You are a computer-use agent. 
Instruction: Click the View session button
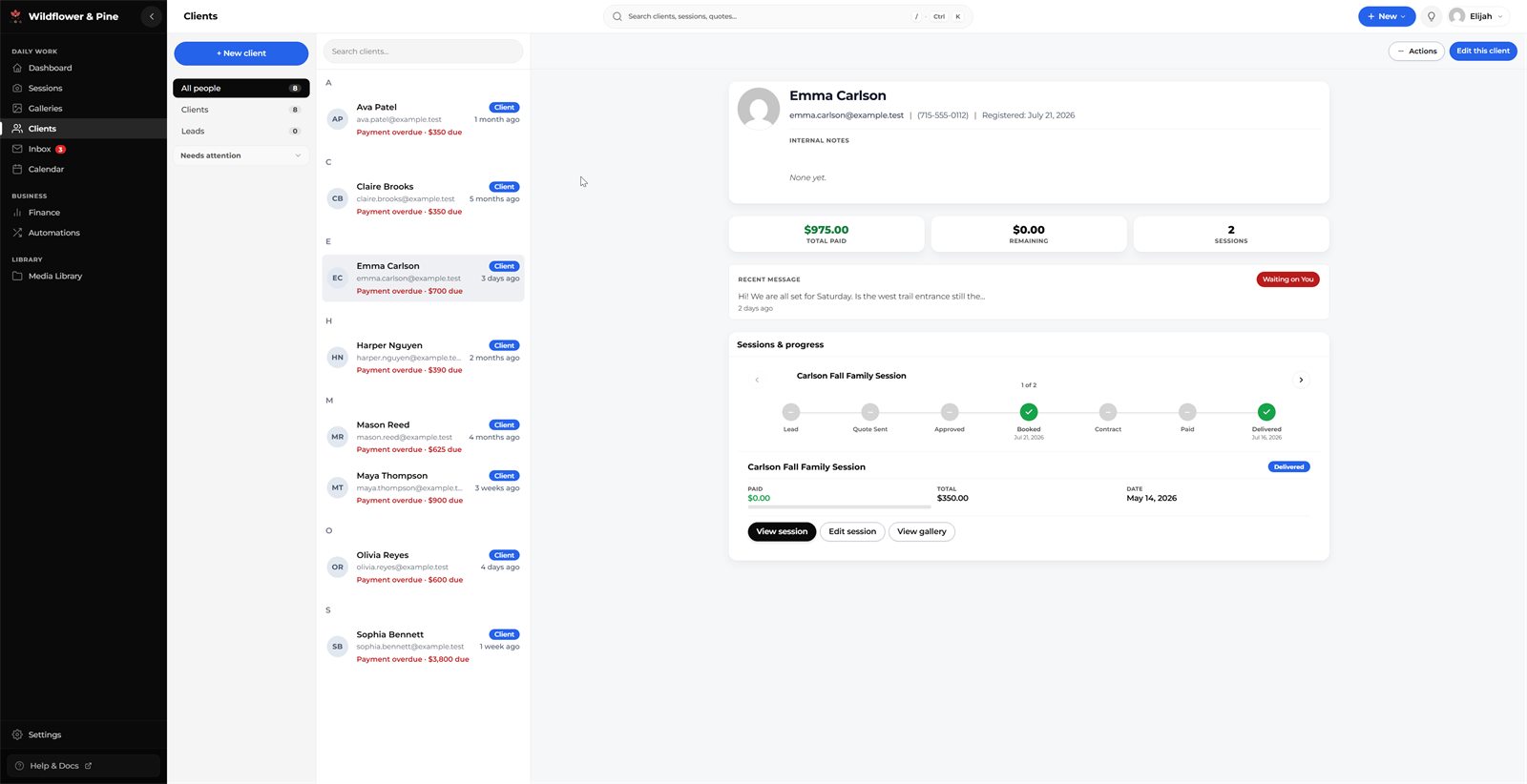coord(782,531)
